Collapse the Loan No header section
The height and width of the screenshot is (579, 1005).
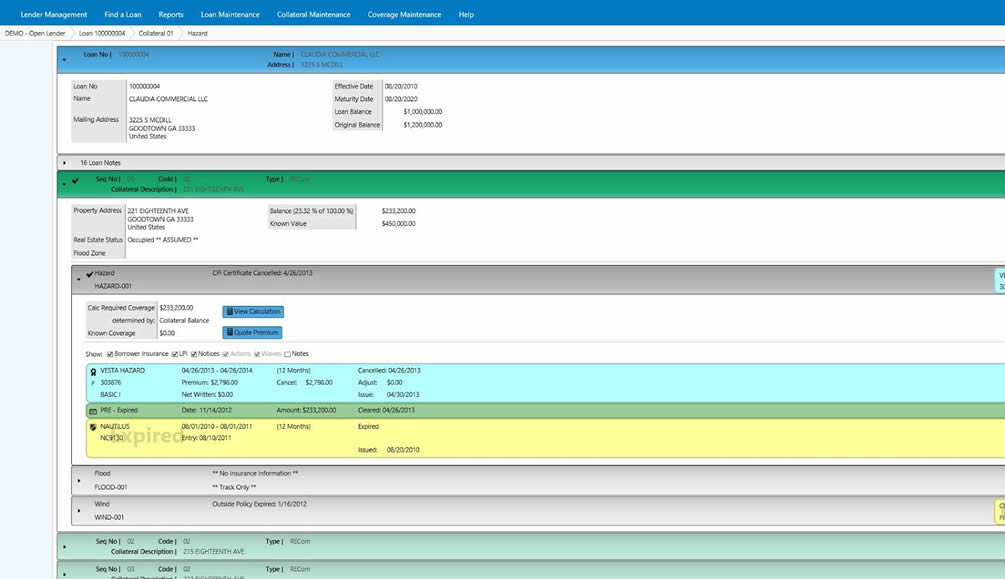click(64, 60)
